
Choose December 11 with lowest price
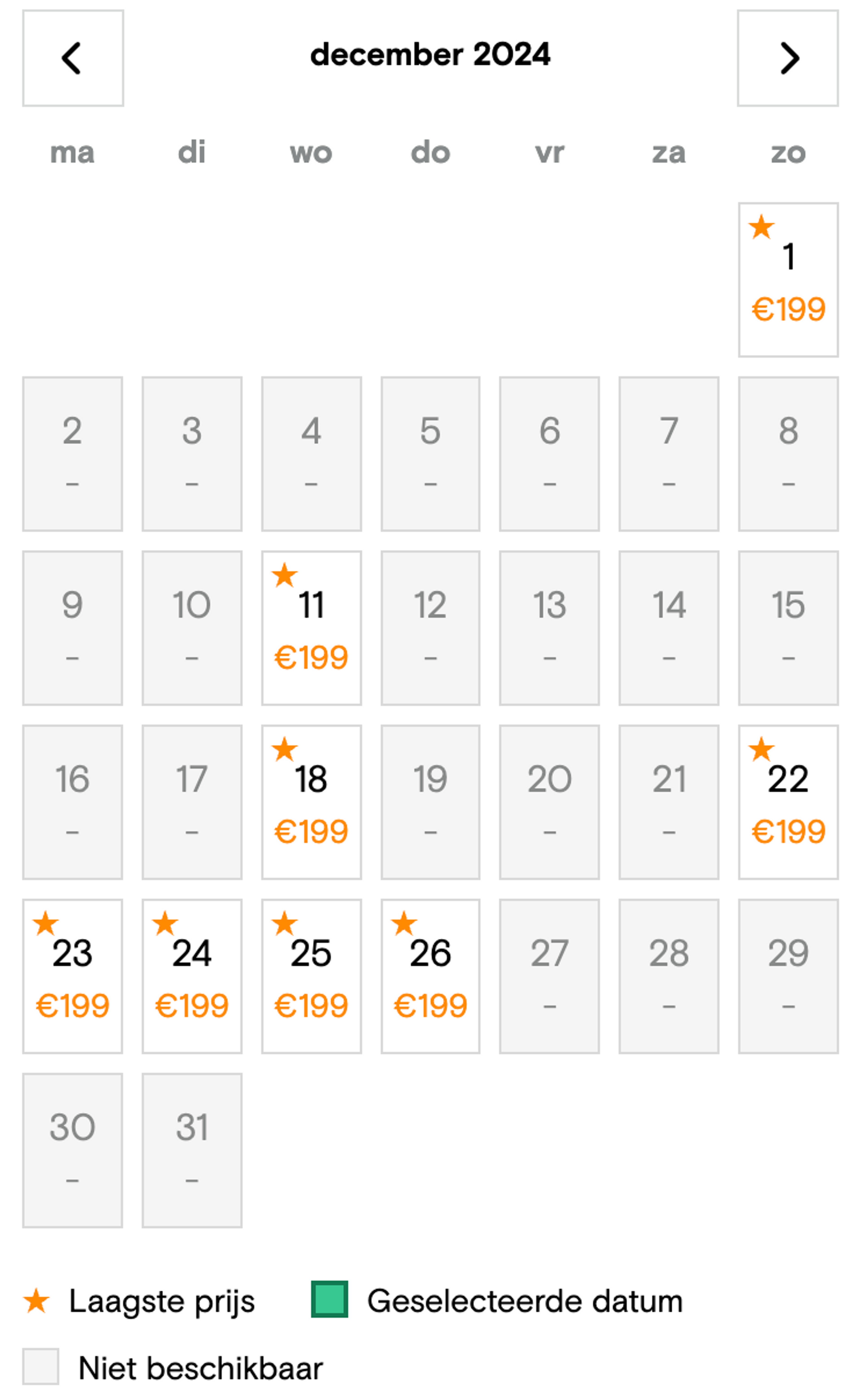click(311, 628)
